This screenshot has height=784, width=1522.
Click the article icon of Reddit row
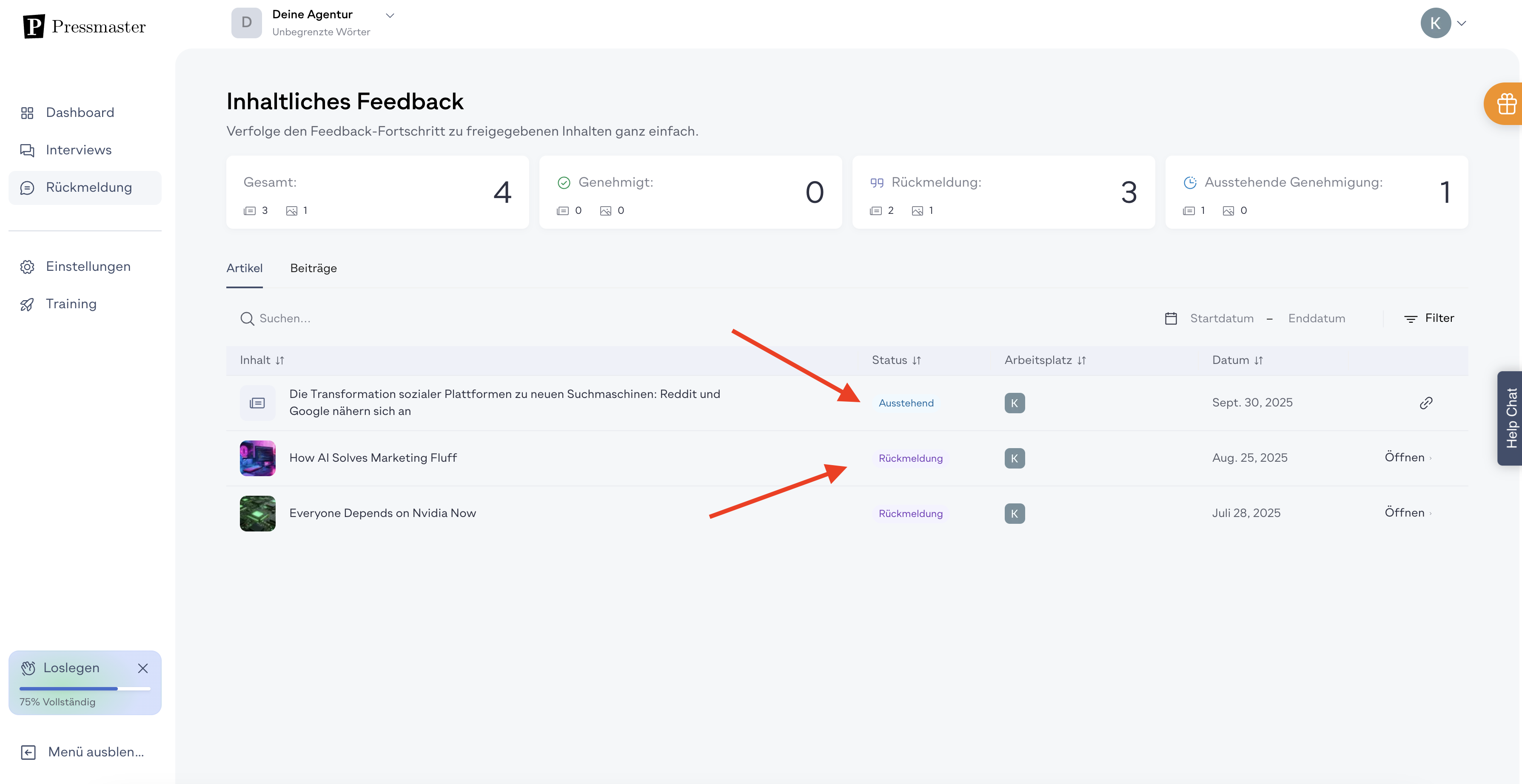(258, 403)
